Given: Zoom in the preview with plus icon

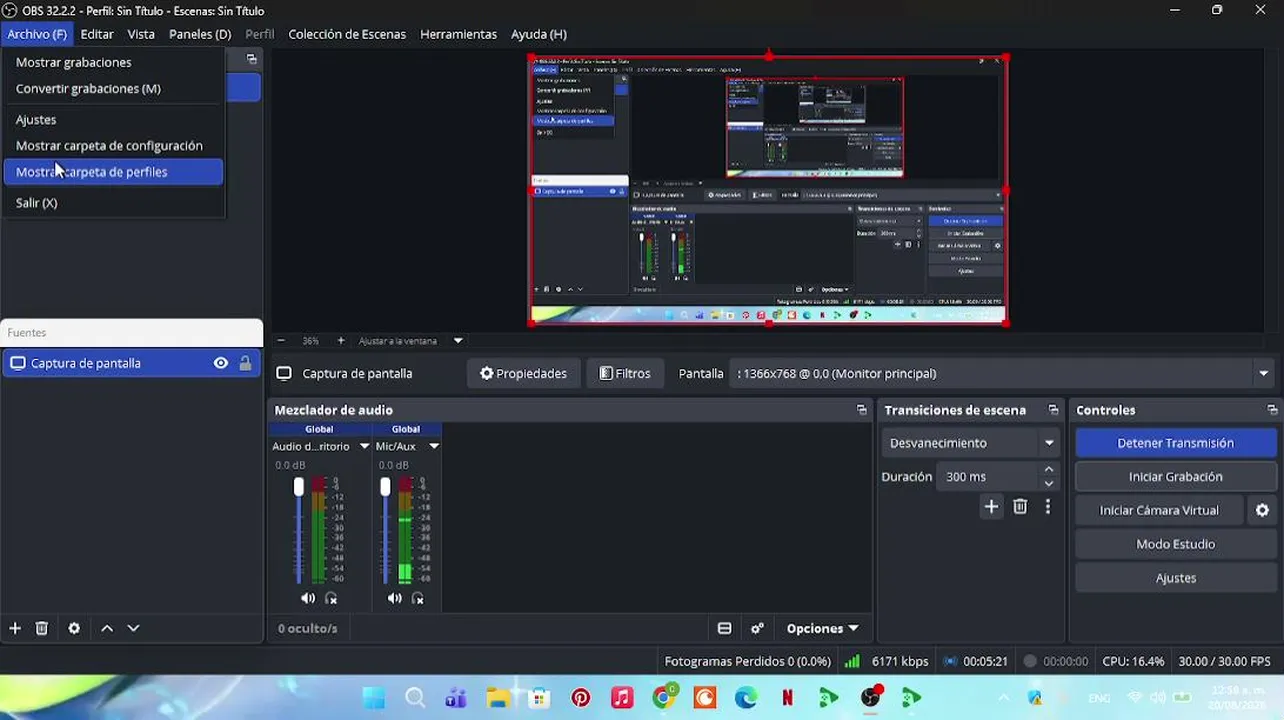Looking at the screenshot, I should point(341,340).
